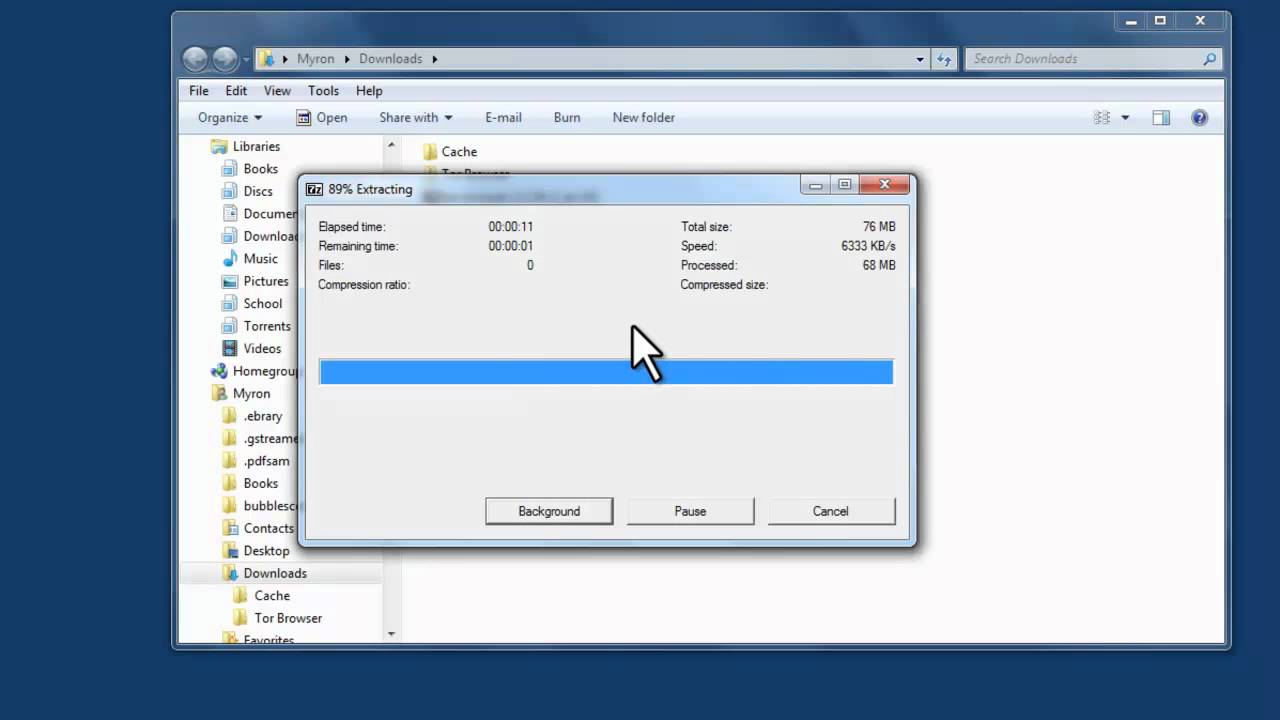Screen dimensions: 1280x720
Task: Cancel the extraction
Action: point(831,511)
